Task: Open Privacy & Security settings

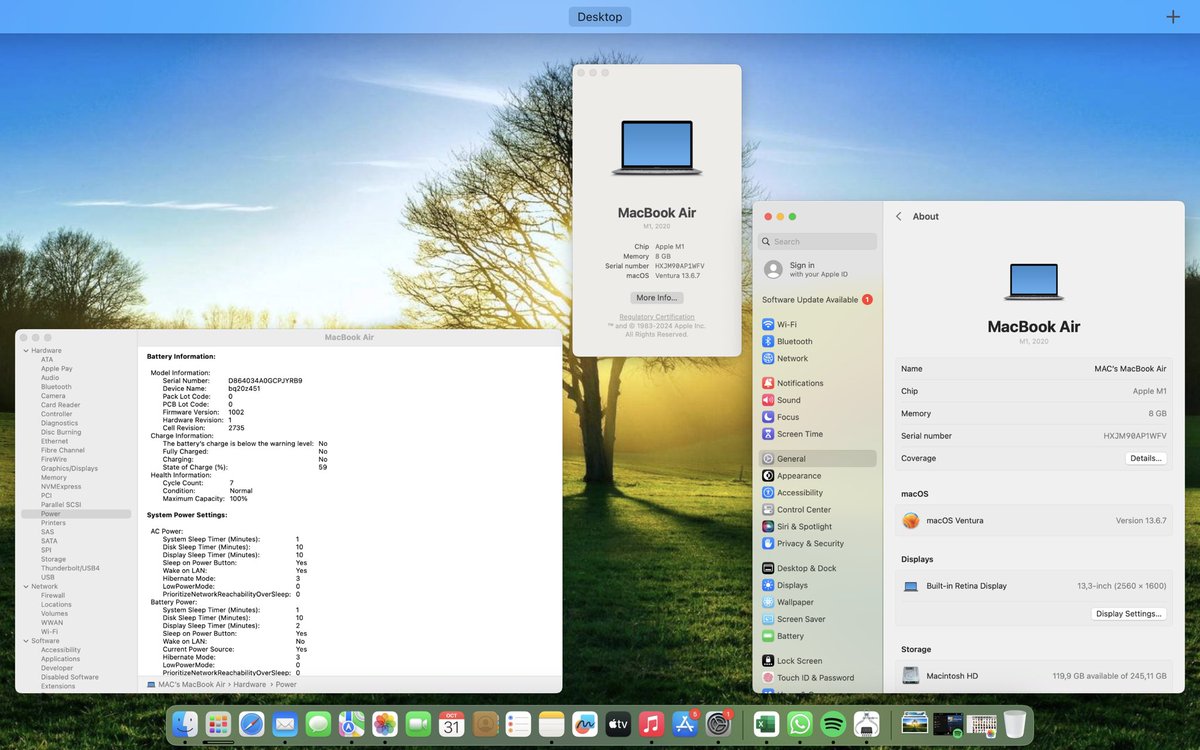Action: point(817,544)
